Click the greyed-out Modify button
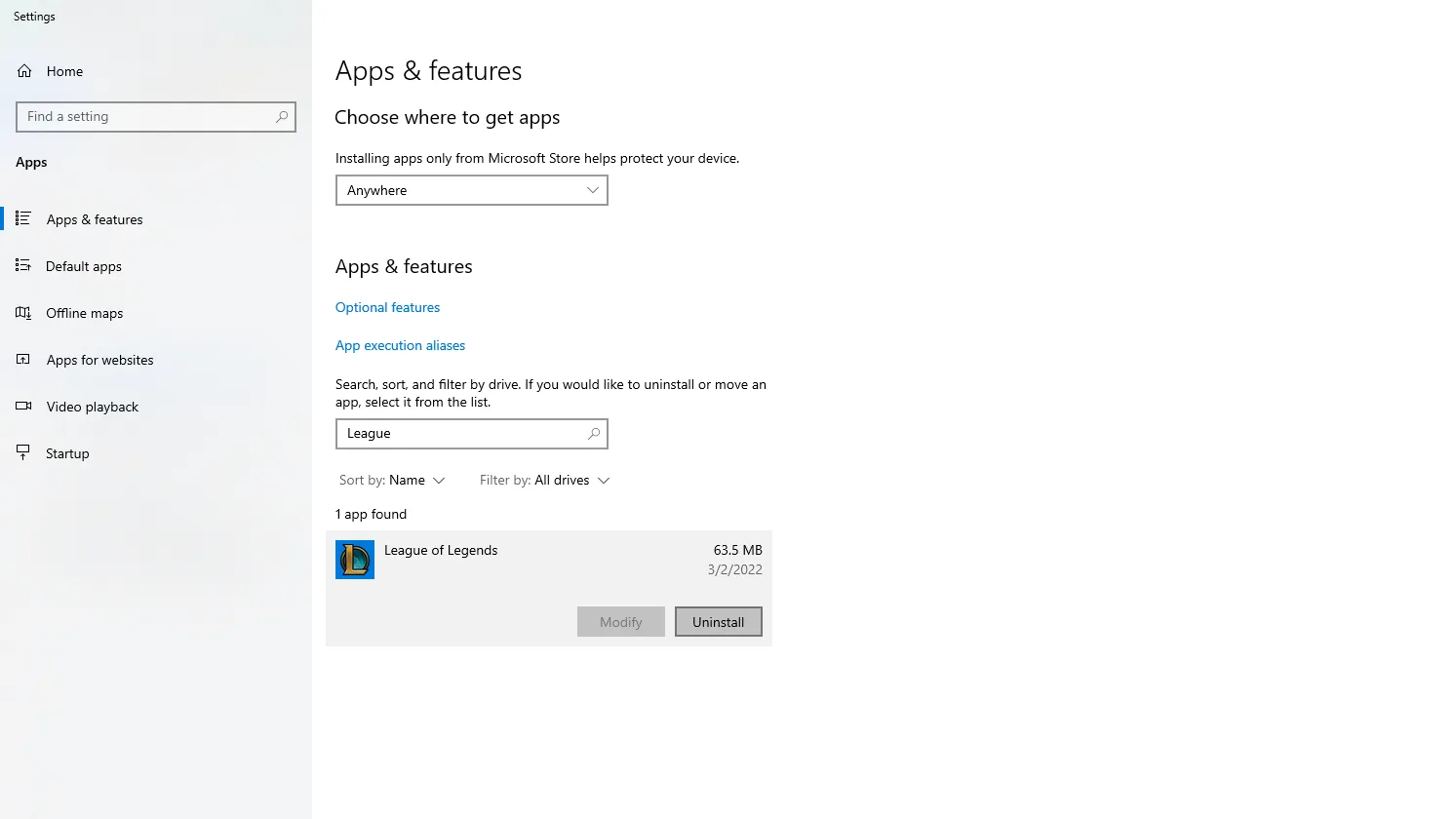The image size is (1456, 819). [x=621, y=622]
